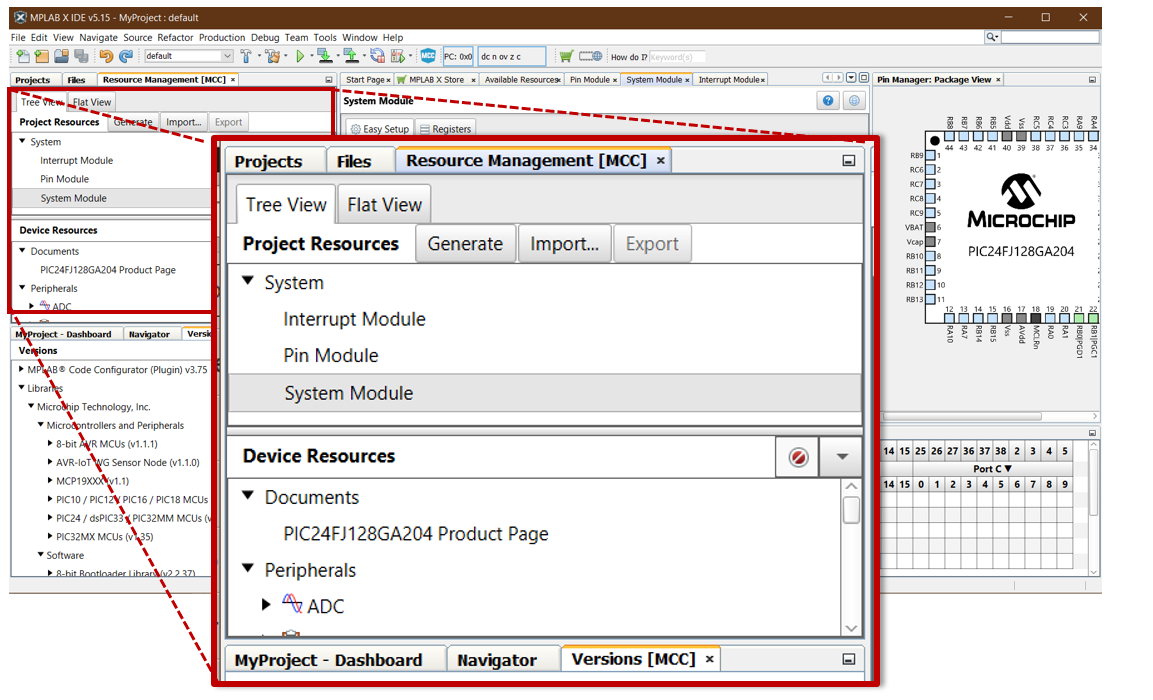Toggle pin RB9 on package view
Screen dimensions: 1153x700
pos(930,156)
